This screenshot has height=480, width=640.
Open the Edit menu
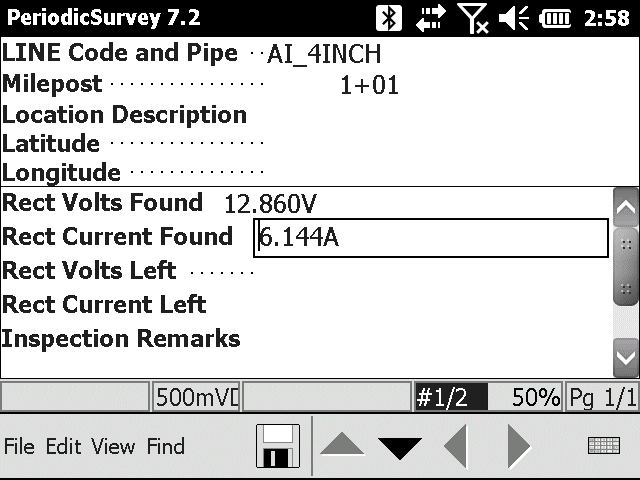(x=63, y=447)
